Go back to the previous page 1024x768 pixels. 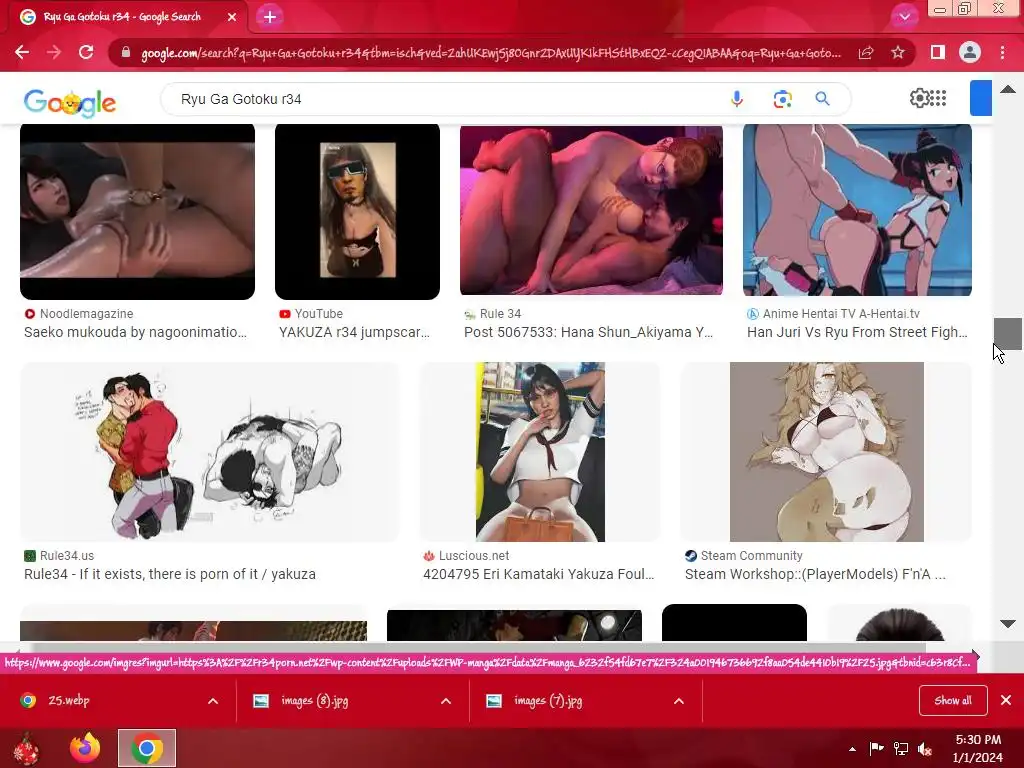coord(22,52)
